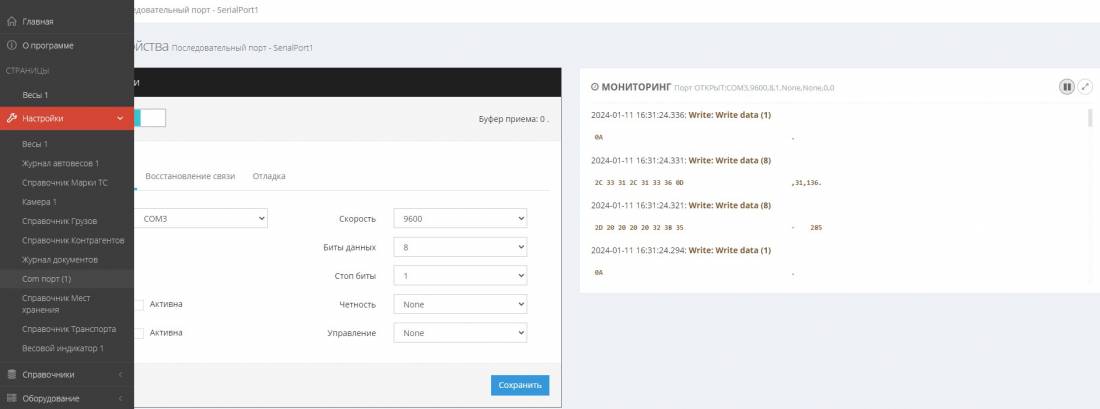Screen dimensions: 1100x409
Task: Click the database icon beside Справочники
Action: point(11,375)
